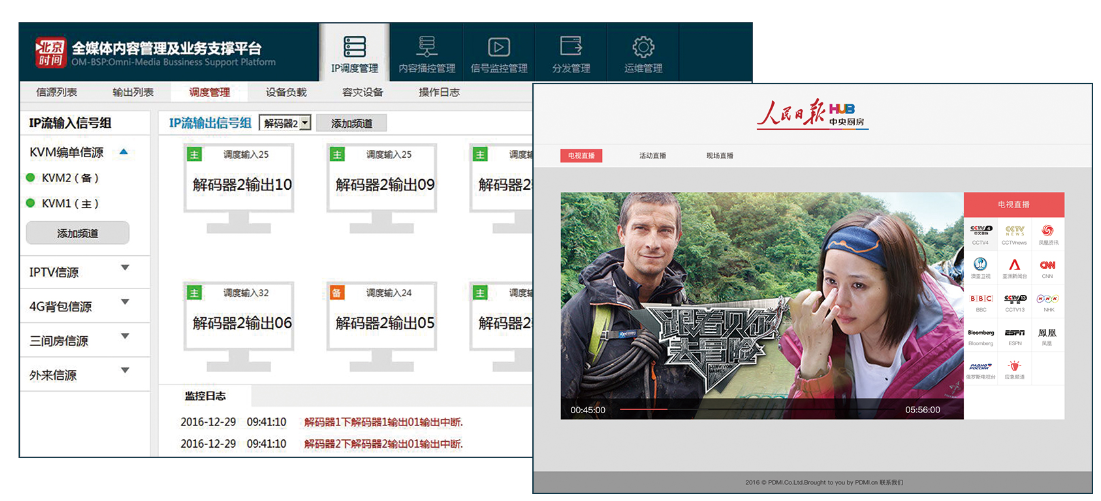The width and height of the screenshot is (1101, 501).
Task: Select the KVM2 (备) source
Action: [x=69, y=178]
